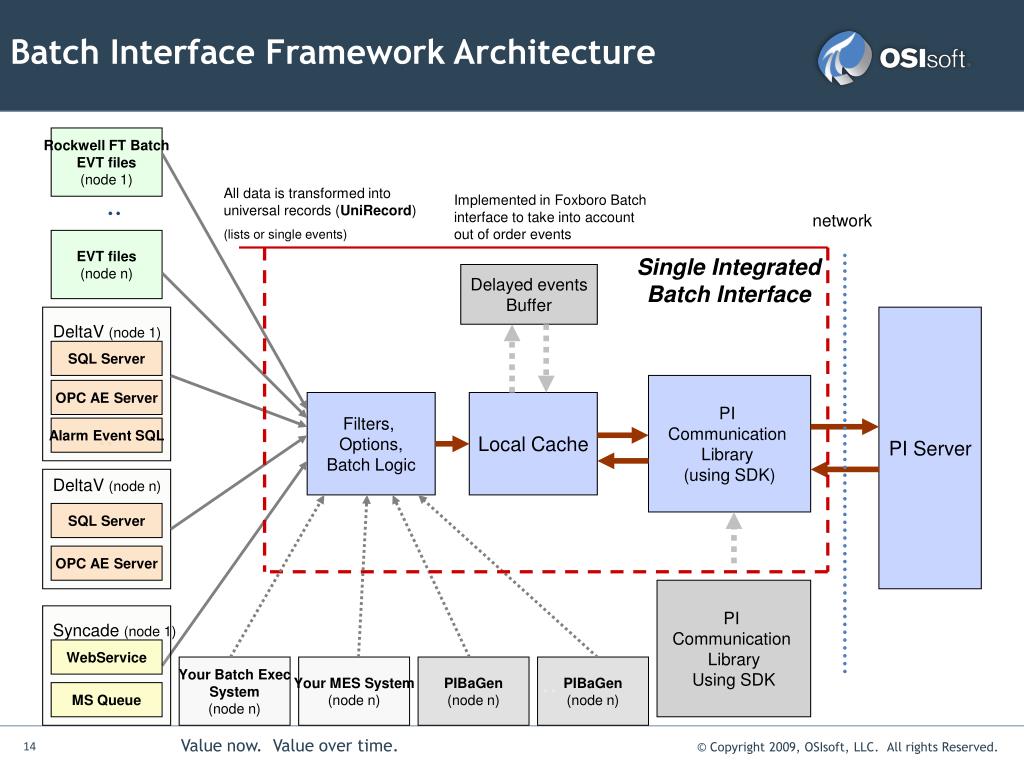Select the 'Implemented in Foxboro Batch' note
The image size is (1024, 768).
(x=550, y=217)
